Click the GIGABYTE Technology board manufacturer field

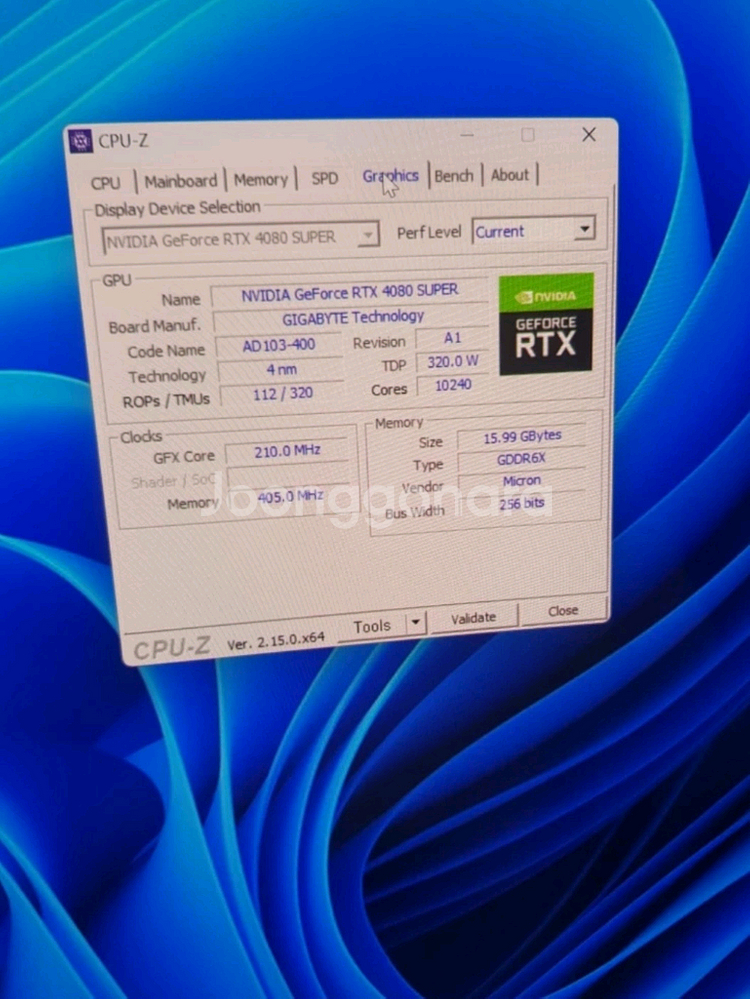coord(352,317)
